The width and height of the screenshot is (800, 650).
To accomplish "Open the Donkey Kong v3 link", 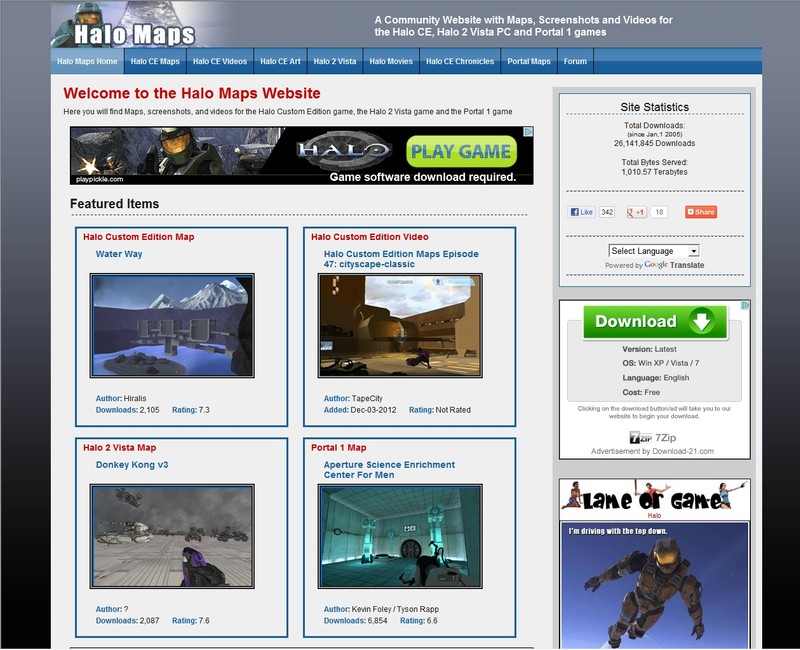I will 132,465.
